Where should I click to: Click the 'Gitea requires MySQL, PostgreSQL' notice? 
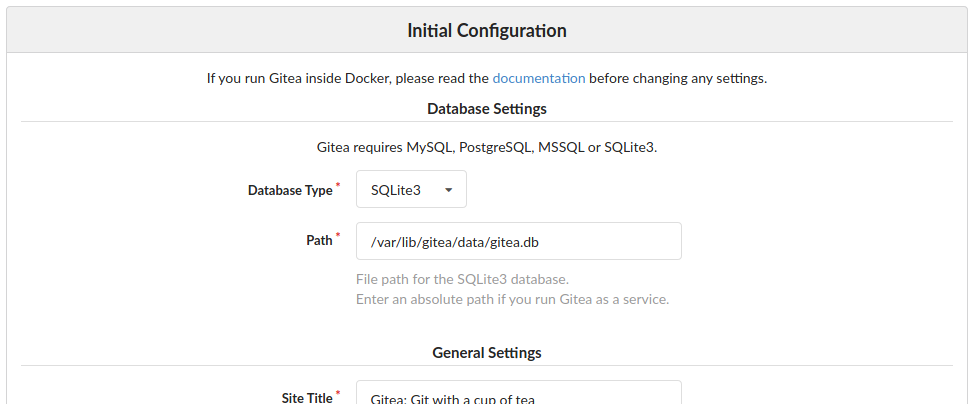tap(487, 147)
